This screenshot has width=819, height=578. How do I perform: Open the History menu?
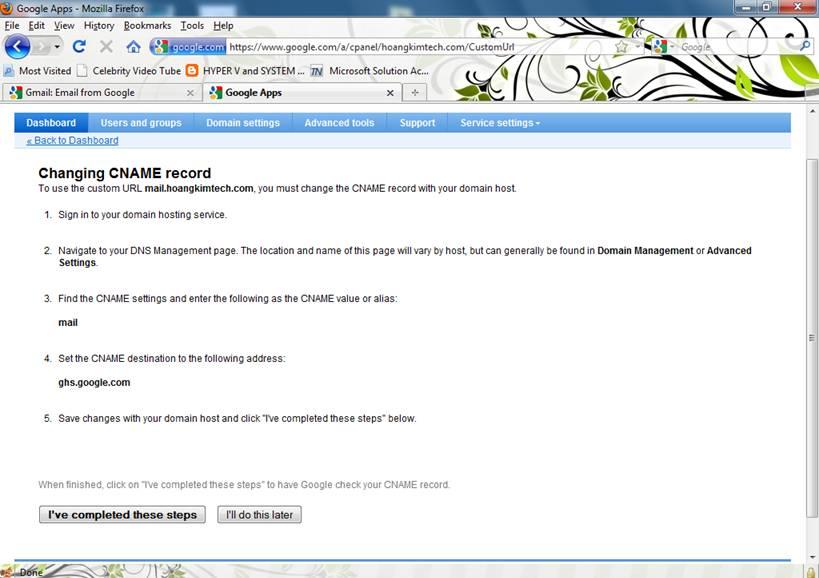pyautogui.click(x=99, y=26)
